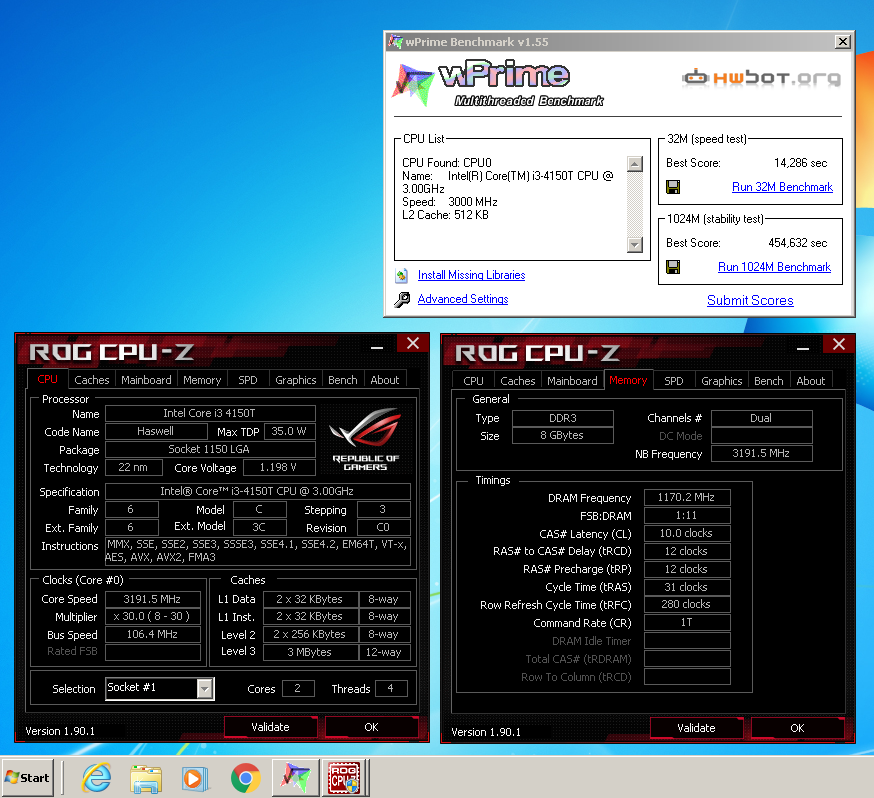Screen dimensions: 874x798
Task: Switch to Caches tab in left CPU-Z
Action: point(92,380)
